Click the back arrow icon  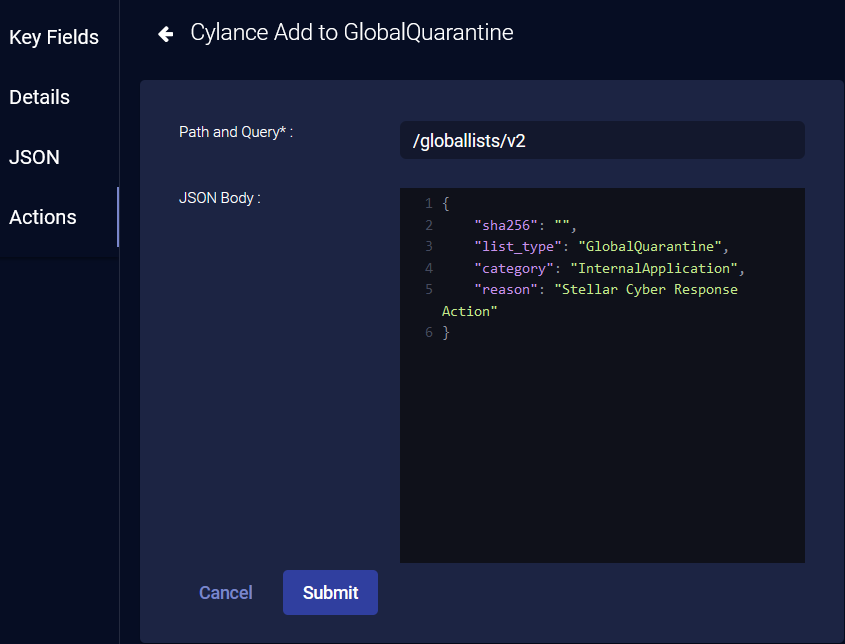click(x=165, y=34)
